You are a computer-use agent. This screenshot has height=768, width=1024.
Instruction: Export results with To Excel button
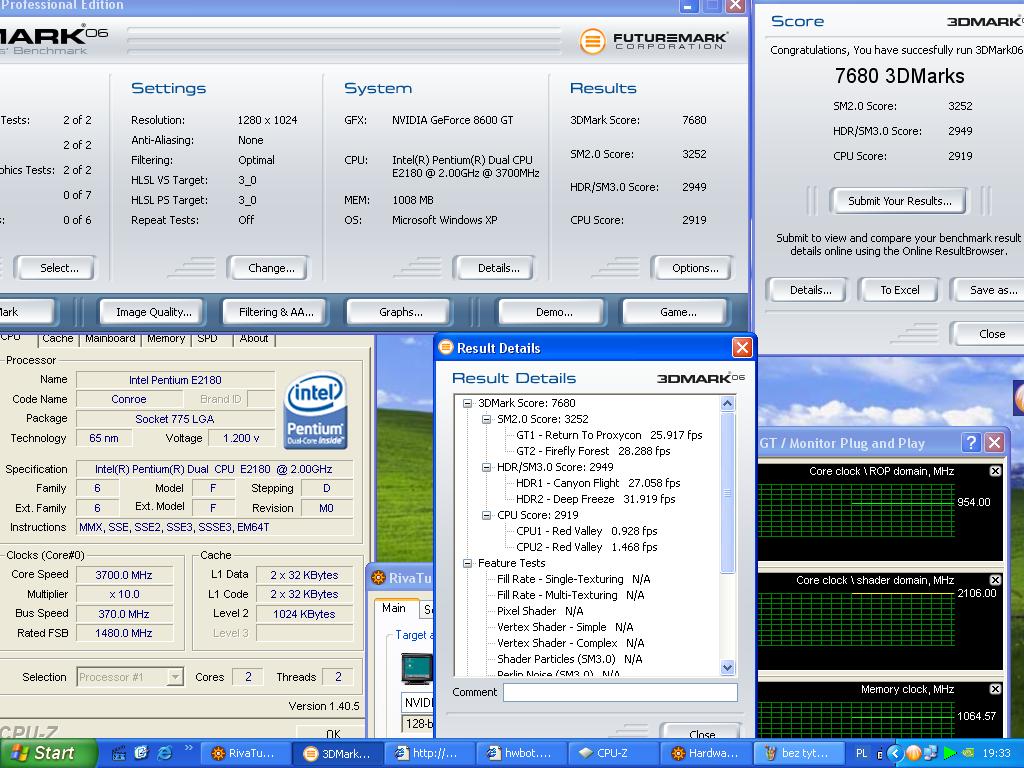[899, 290]
